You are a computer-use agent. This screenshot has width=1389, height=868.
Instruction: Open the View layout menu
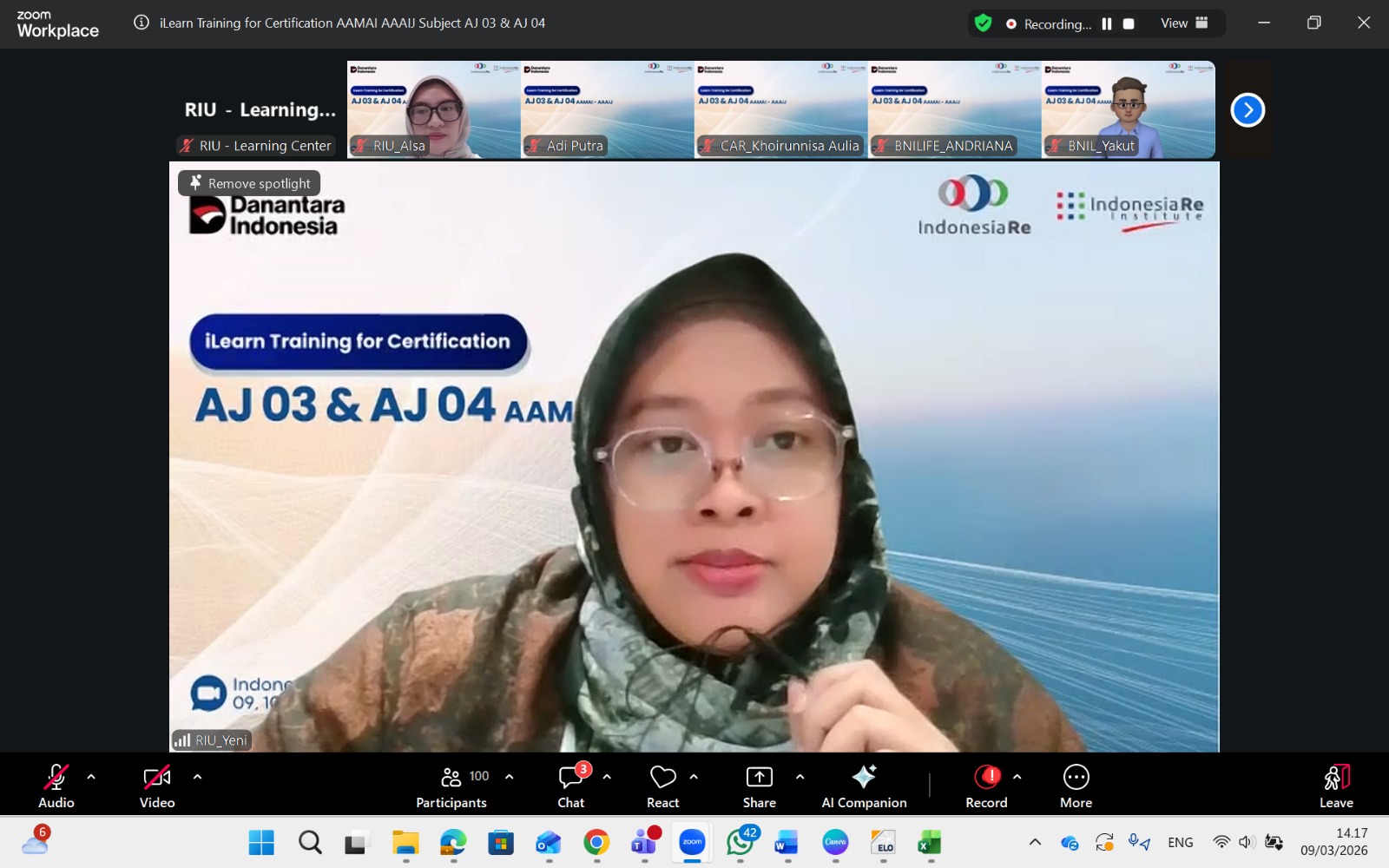[1184, 23]
